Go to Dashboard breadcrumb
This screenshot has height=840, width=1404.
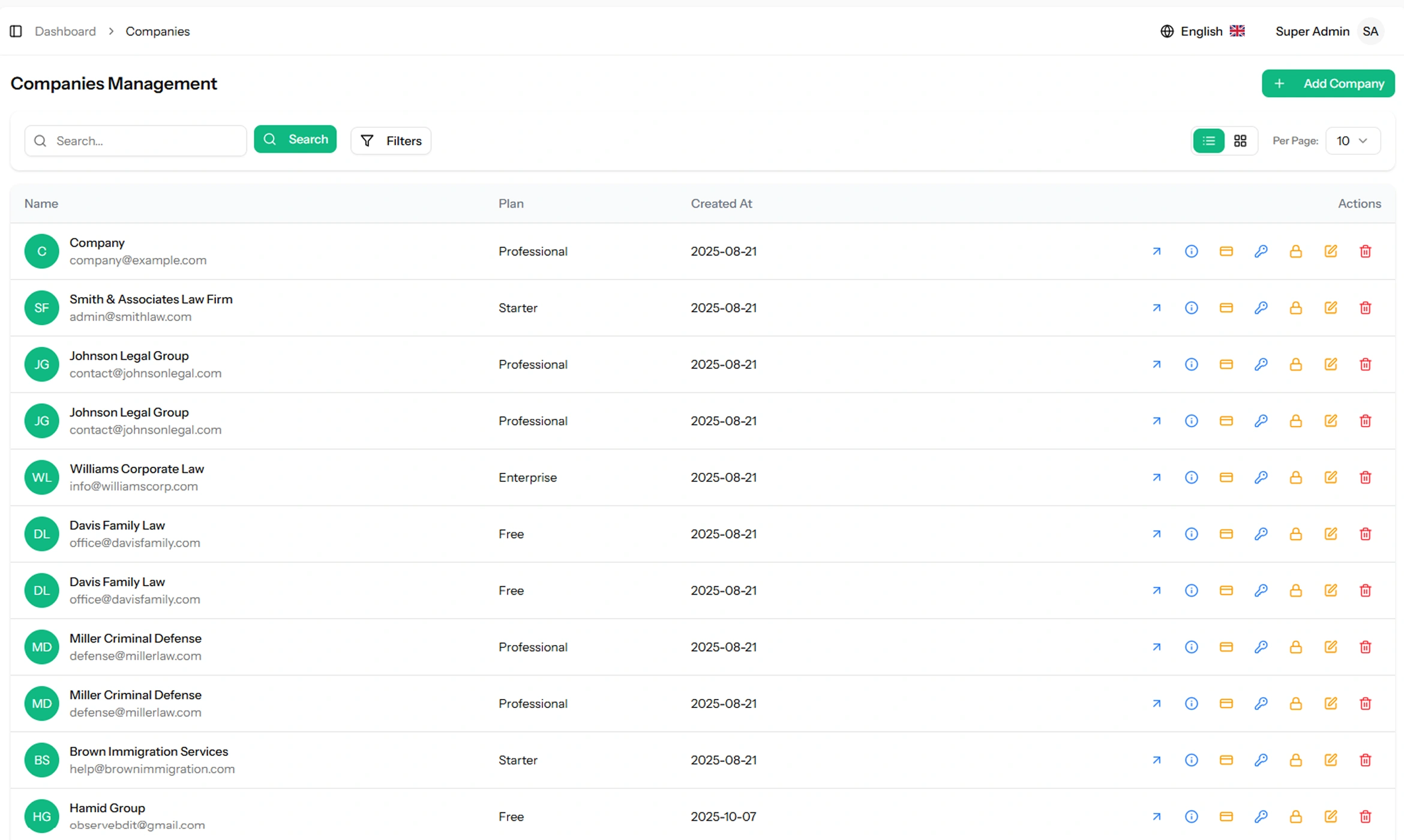point(65,31)
